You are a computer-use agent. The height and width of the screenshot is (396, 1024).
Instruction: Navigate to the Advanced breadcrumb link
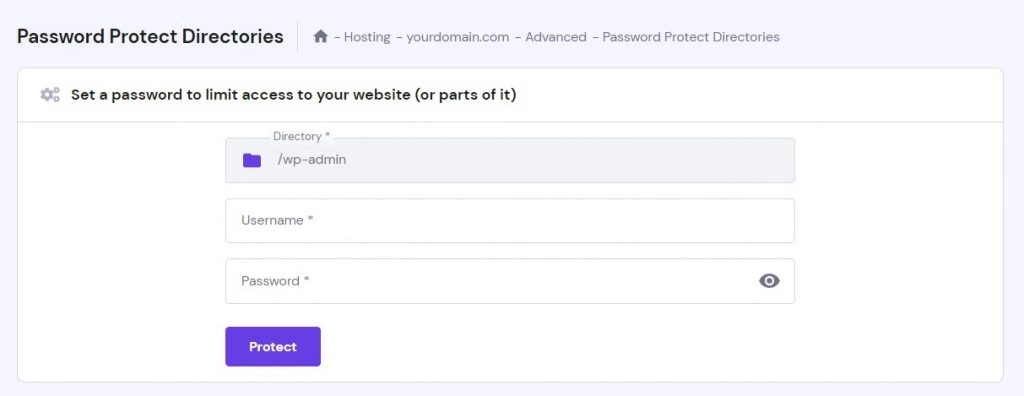pyautogui.click(x=556, y=37)
